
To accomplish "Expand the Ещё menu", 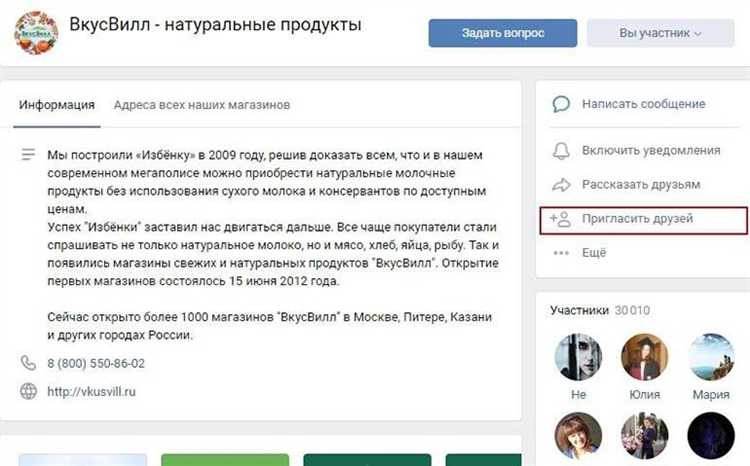I will click(594, 253).
